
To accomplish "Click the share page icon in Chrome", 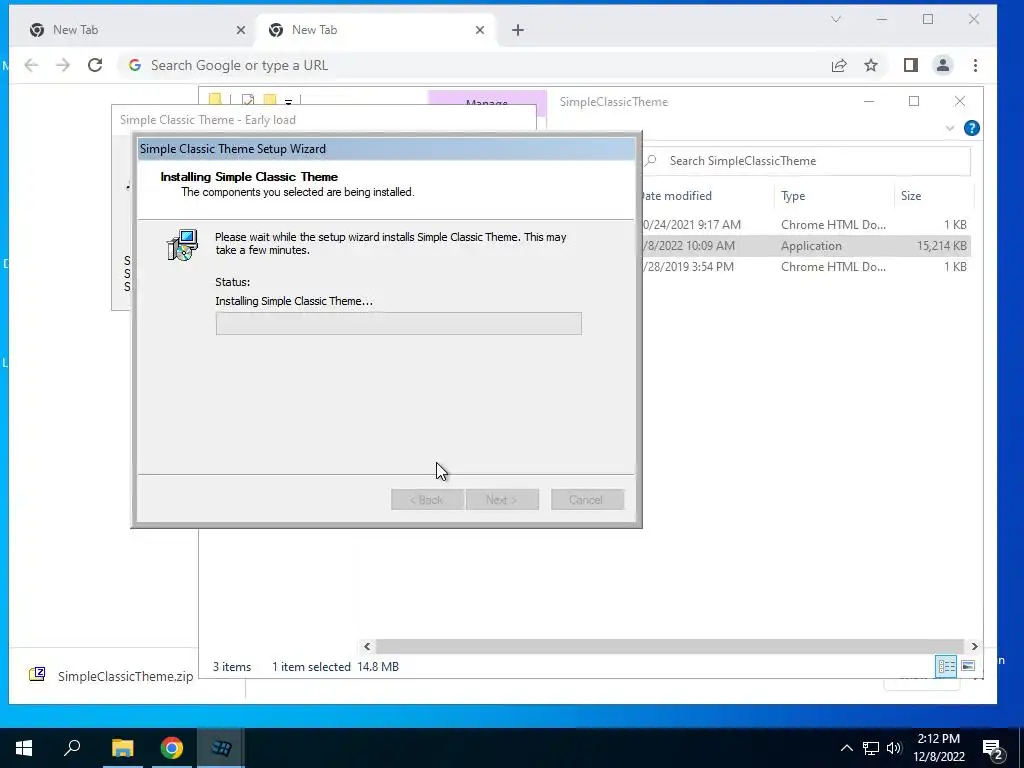I will coord(839,65).
